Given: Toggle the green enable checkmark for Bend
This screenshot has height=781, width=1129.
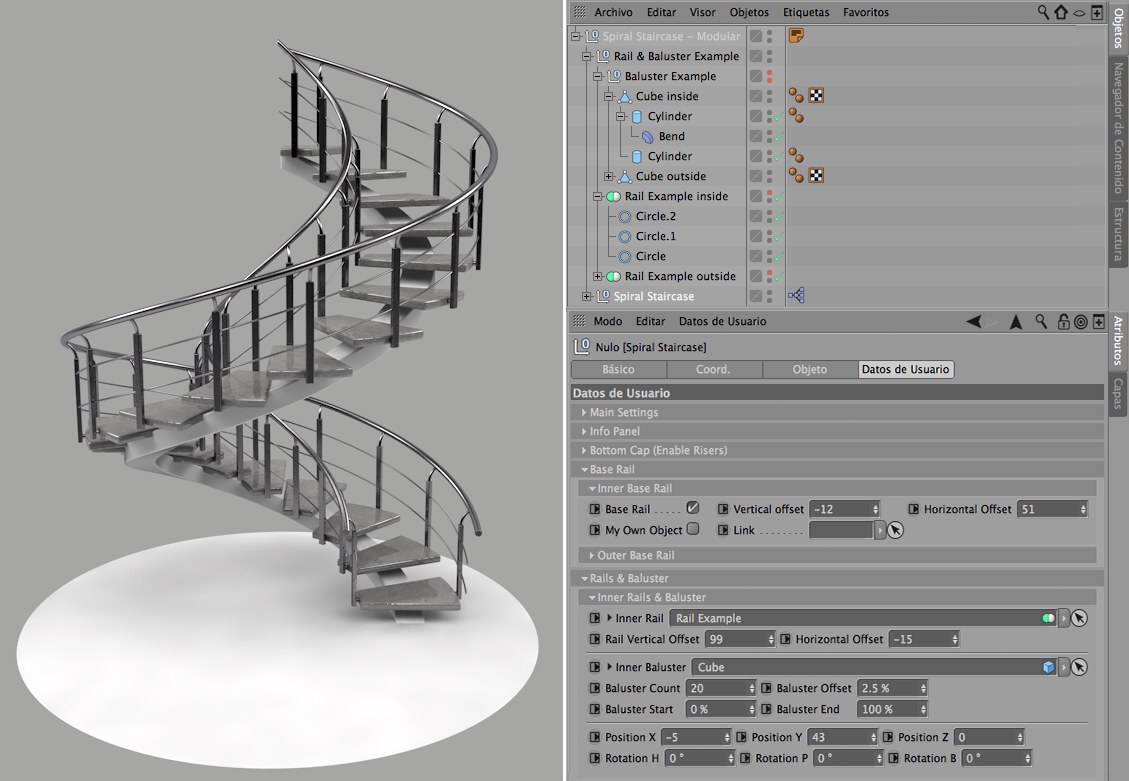Looking at the screenshot, I should click(777, 139).
